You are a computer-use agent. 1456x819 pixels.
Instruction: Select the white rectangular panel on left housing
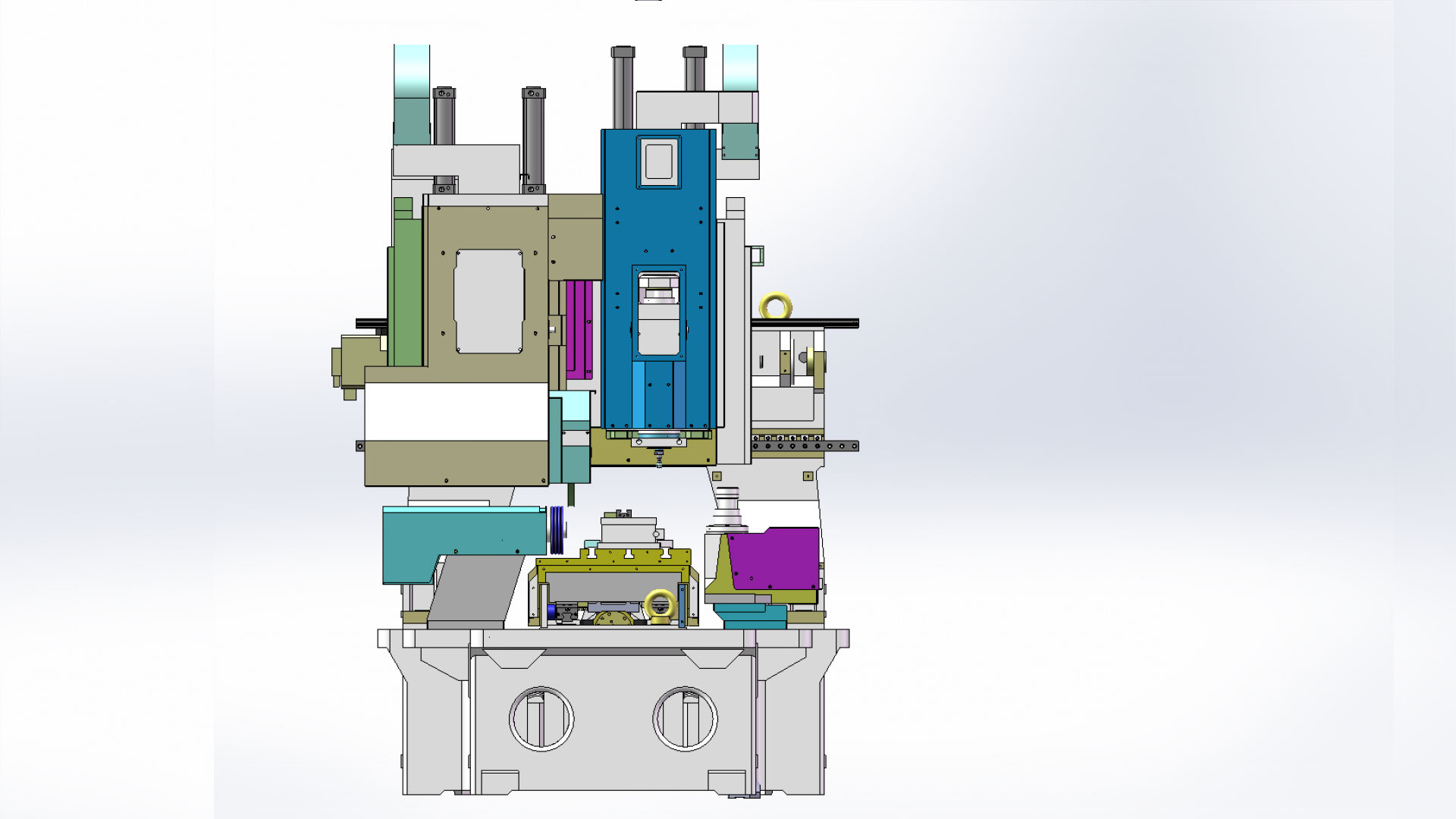(455, 412)
